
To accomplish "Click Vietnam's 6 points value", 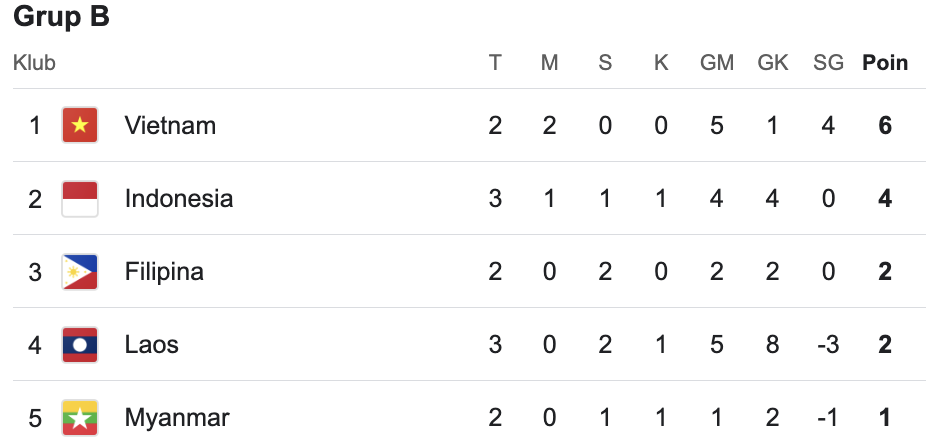I will point(885,126).
